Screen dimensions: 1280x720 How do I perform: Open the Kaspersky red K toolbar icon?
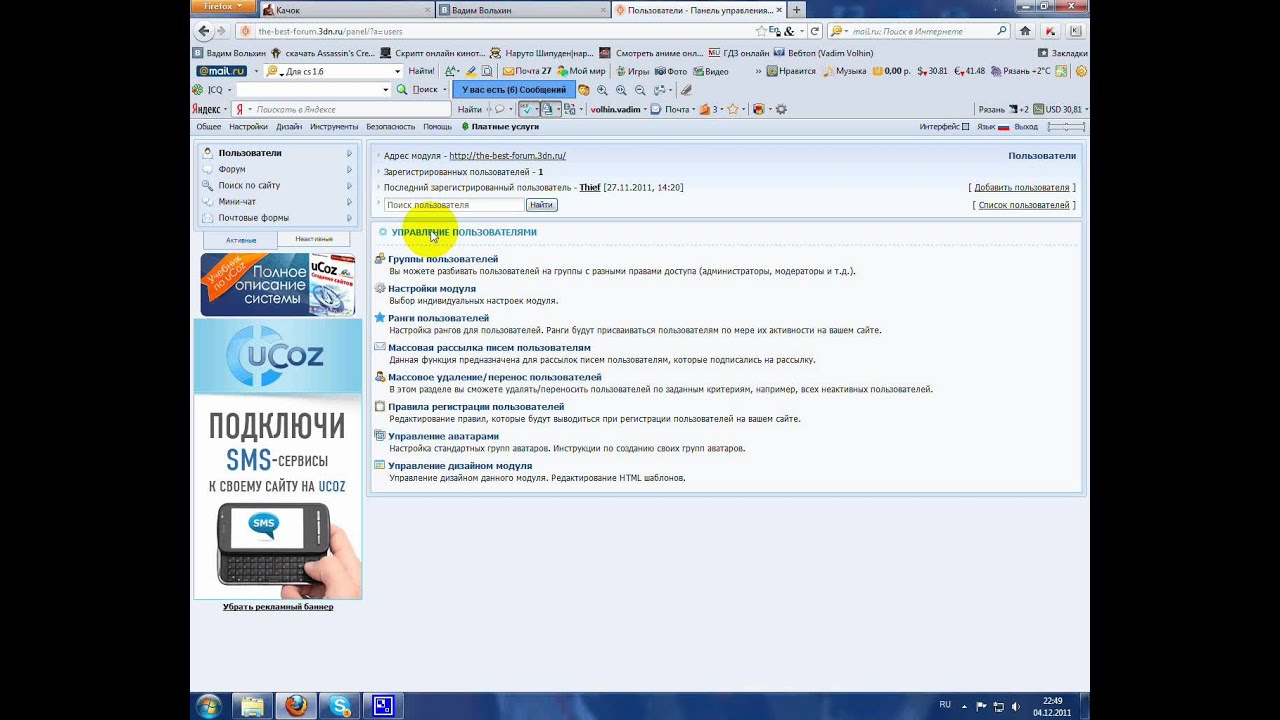[x=1050, y=31]
